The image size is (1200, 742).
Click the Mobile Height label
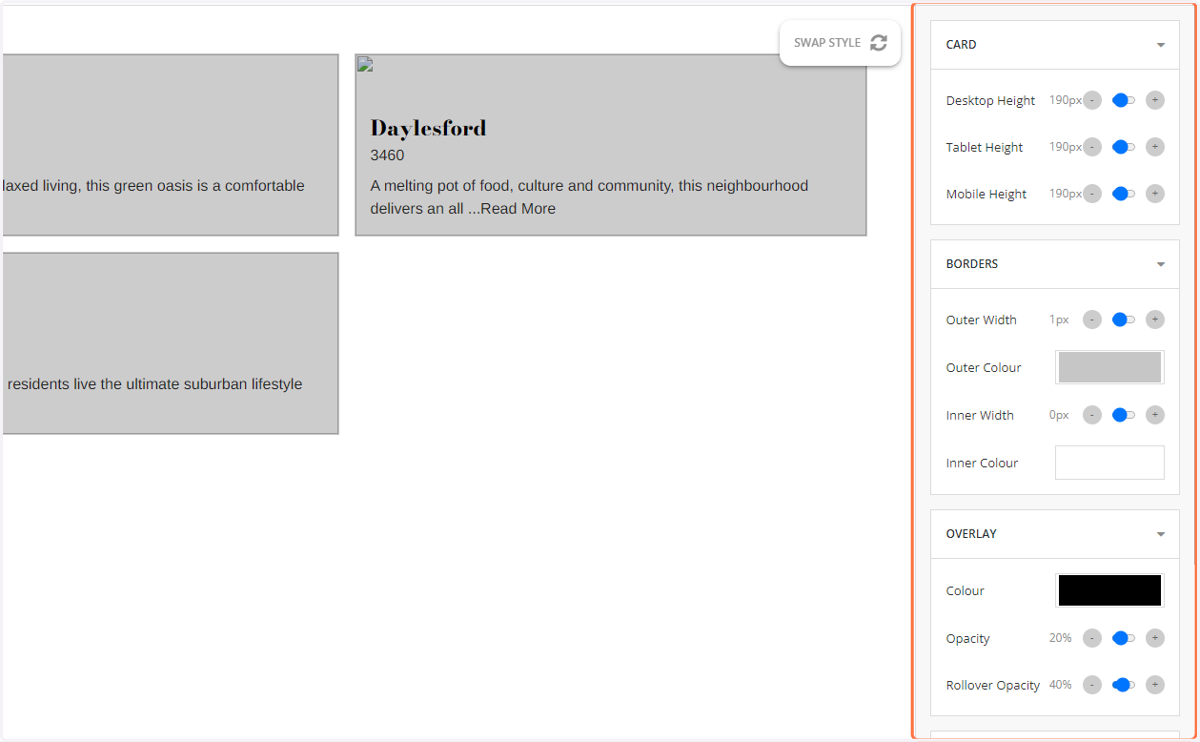point(986,195)
